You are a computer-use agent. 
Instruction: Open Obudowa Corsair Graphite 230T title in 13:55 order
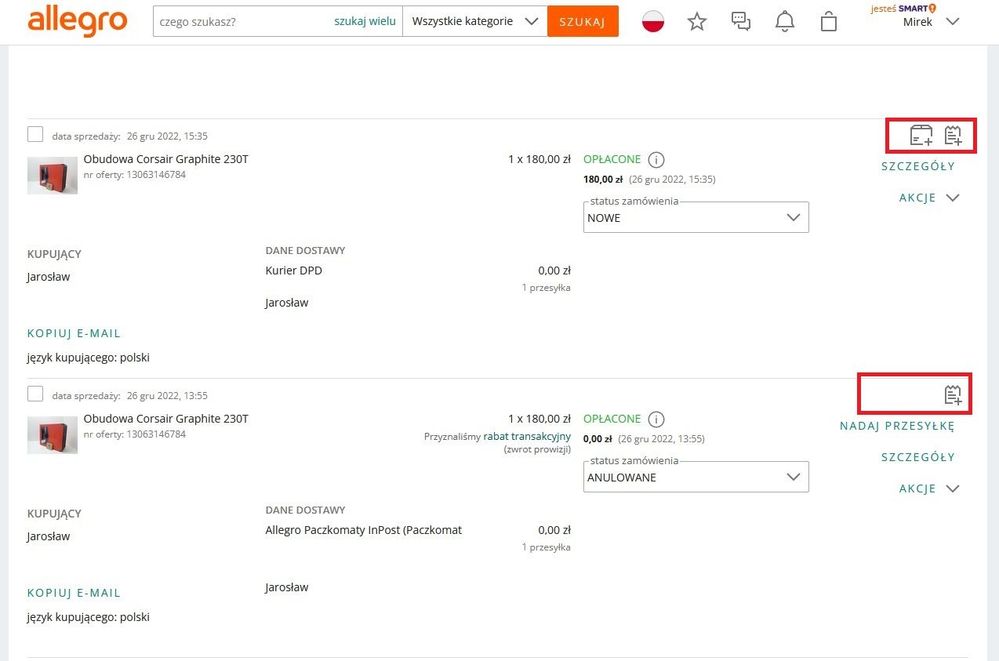[x=166, y=418]
